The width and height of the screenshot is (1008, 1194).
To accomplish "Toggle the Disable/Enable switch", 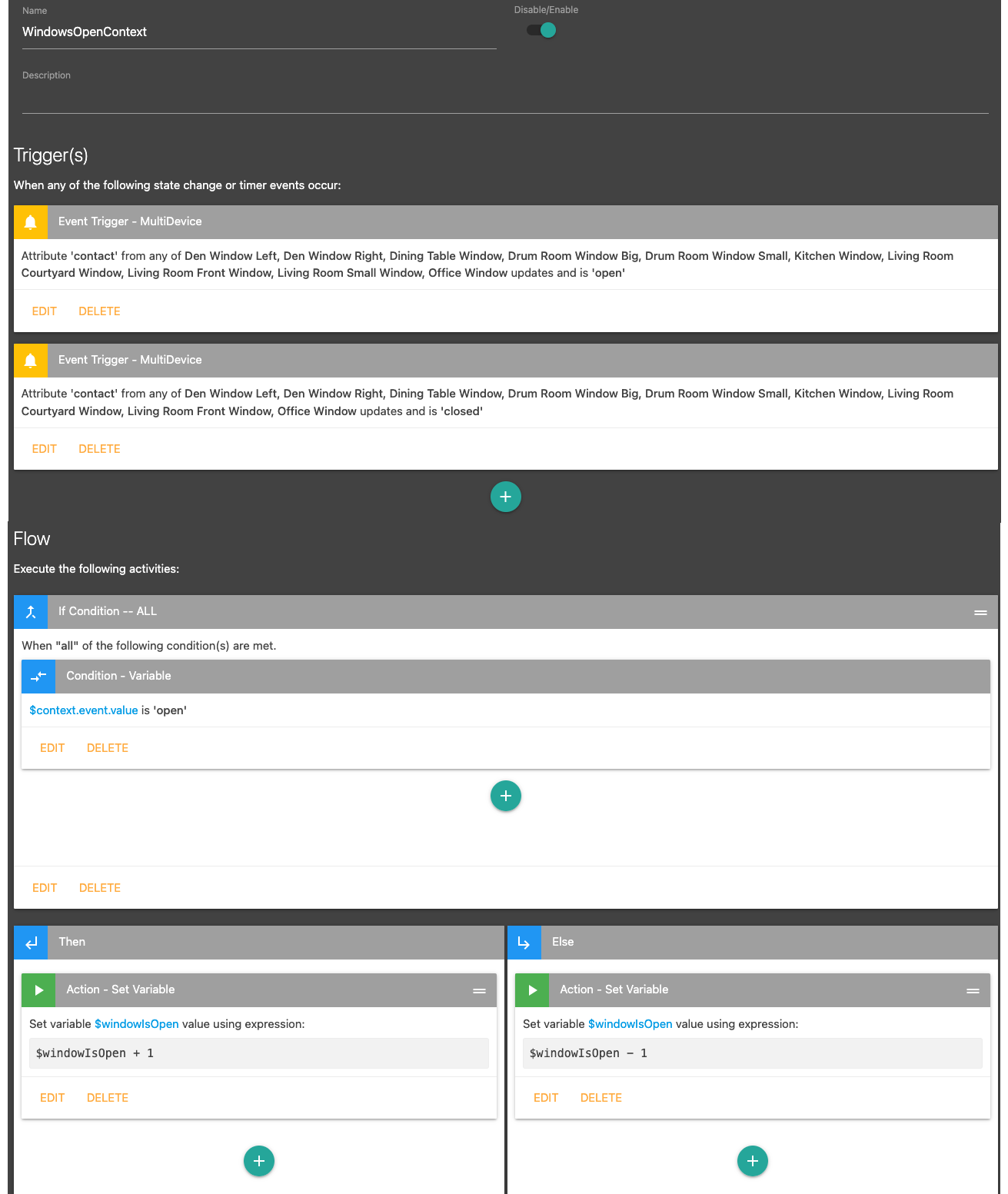I will click(x=541, y=30).
